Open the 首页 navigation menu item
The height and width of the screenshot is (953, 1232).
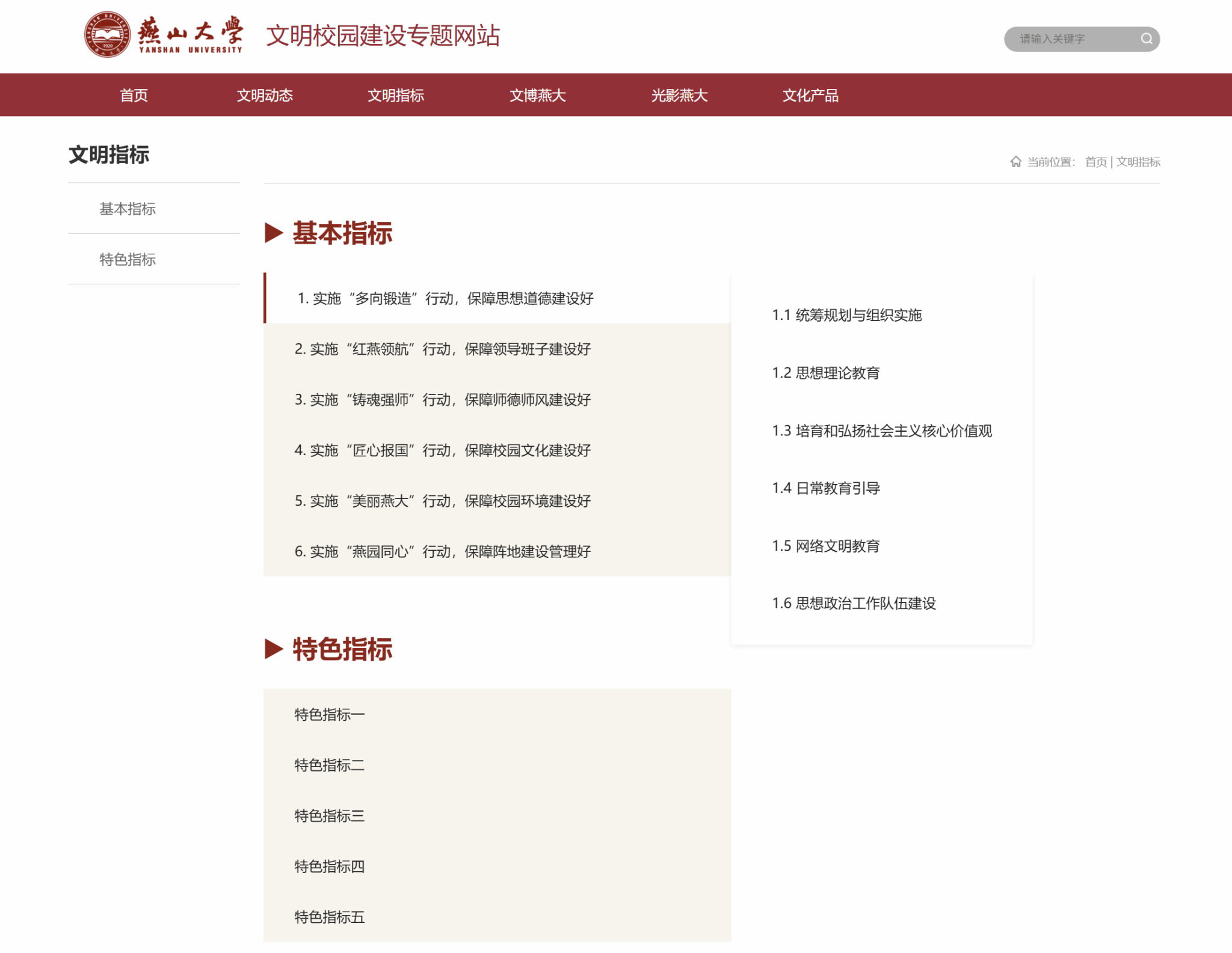(x=134, y=96)
